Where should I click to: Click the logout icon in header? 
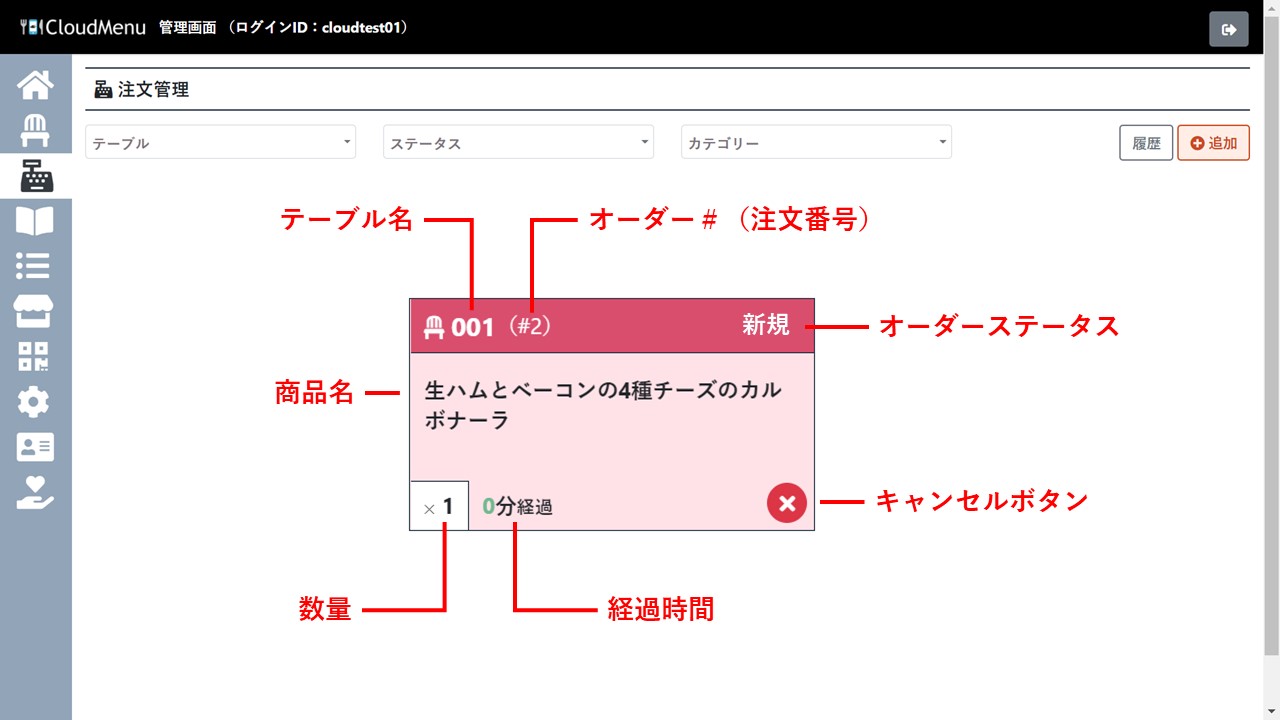pos(1229,29)
